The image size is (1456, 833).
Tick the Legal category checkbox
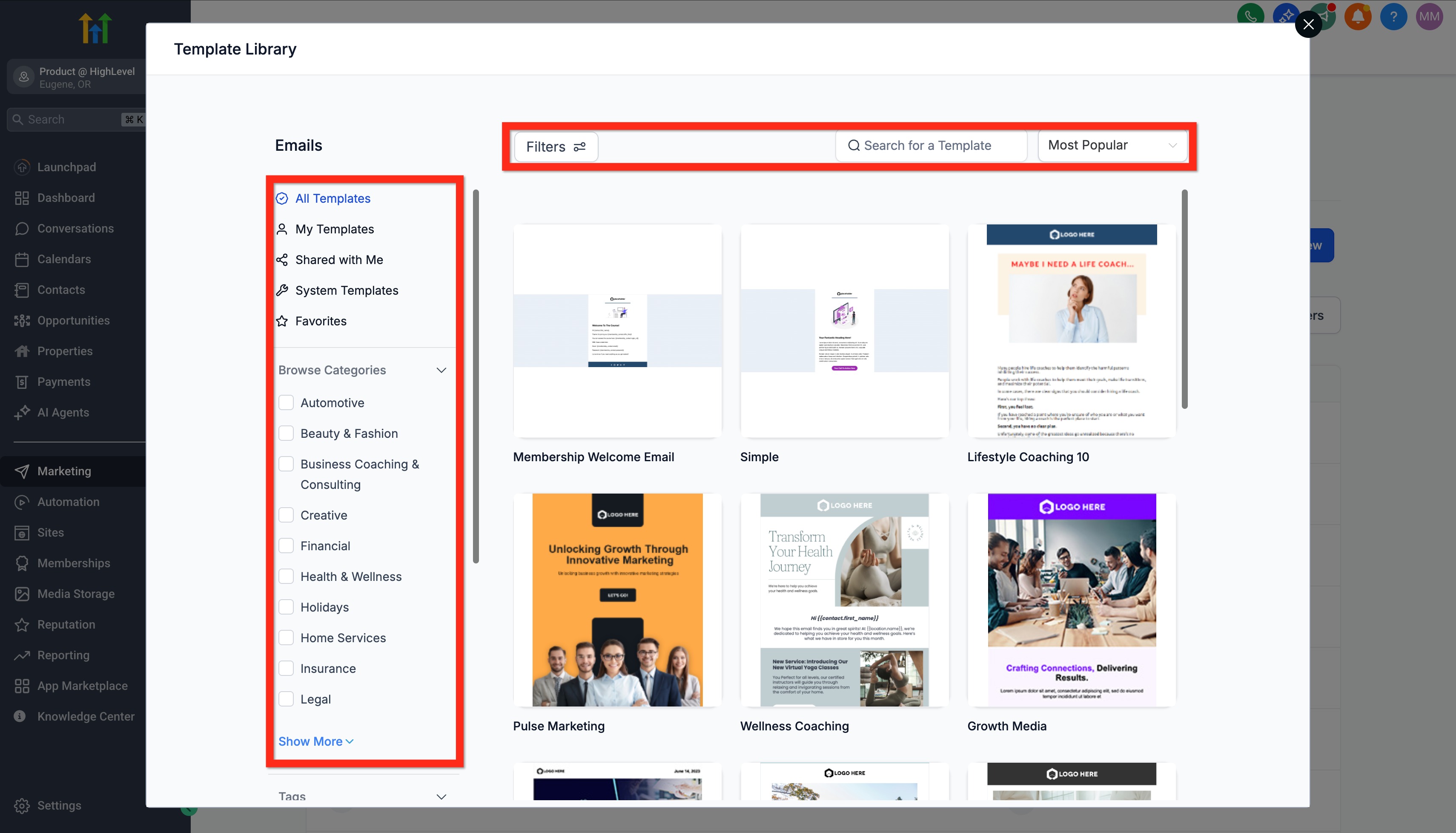(x=286, y=699)
